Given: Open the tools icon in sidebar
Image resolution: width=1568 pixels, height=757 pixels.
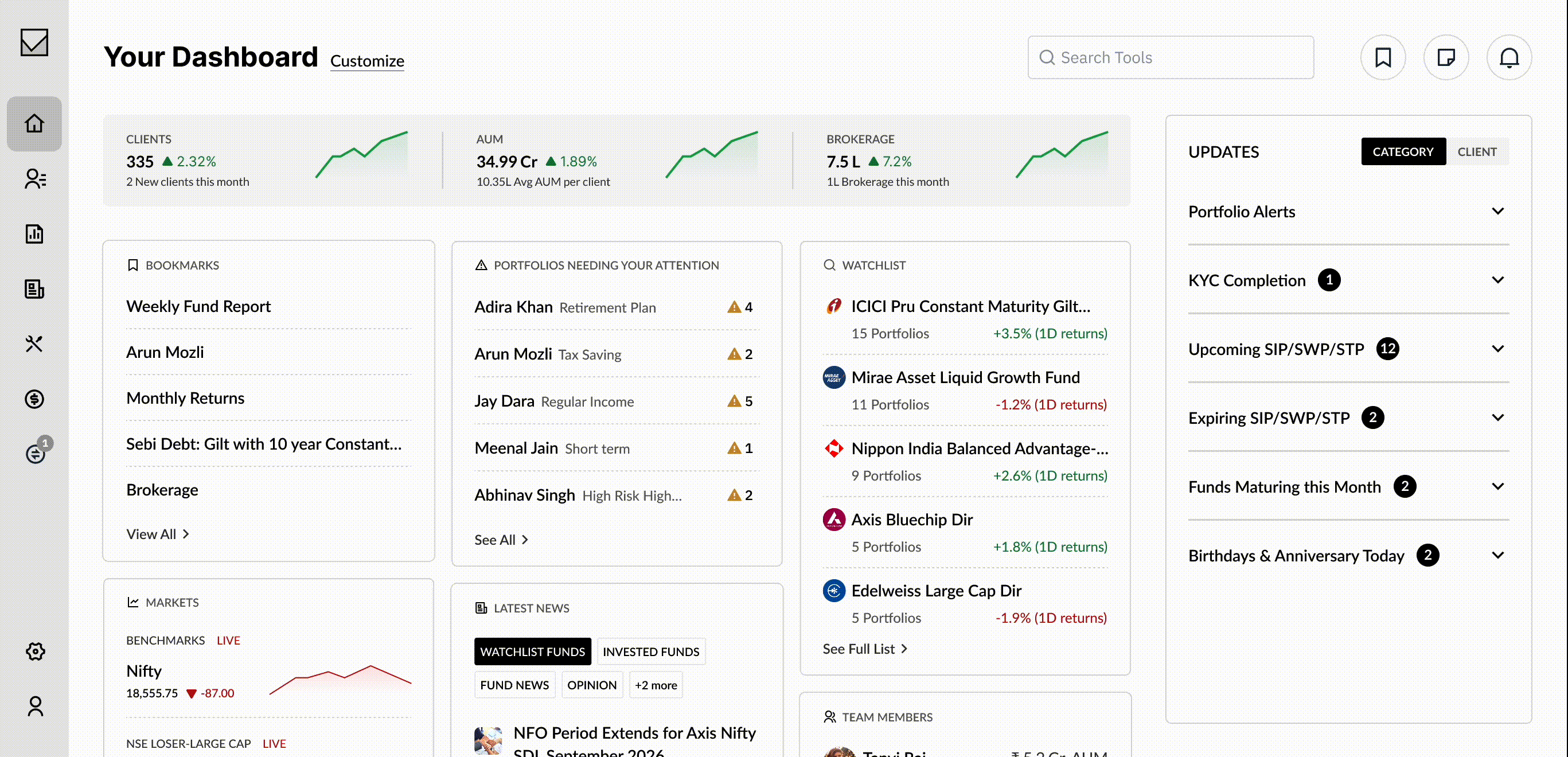Looking at the screenshot, I should pyautogui.click(x=34, y=344).
